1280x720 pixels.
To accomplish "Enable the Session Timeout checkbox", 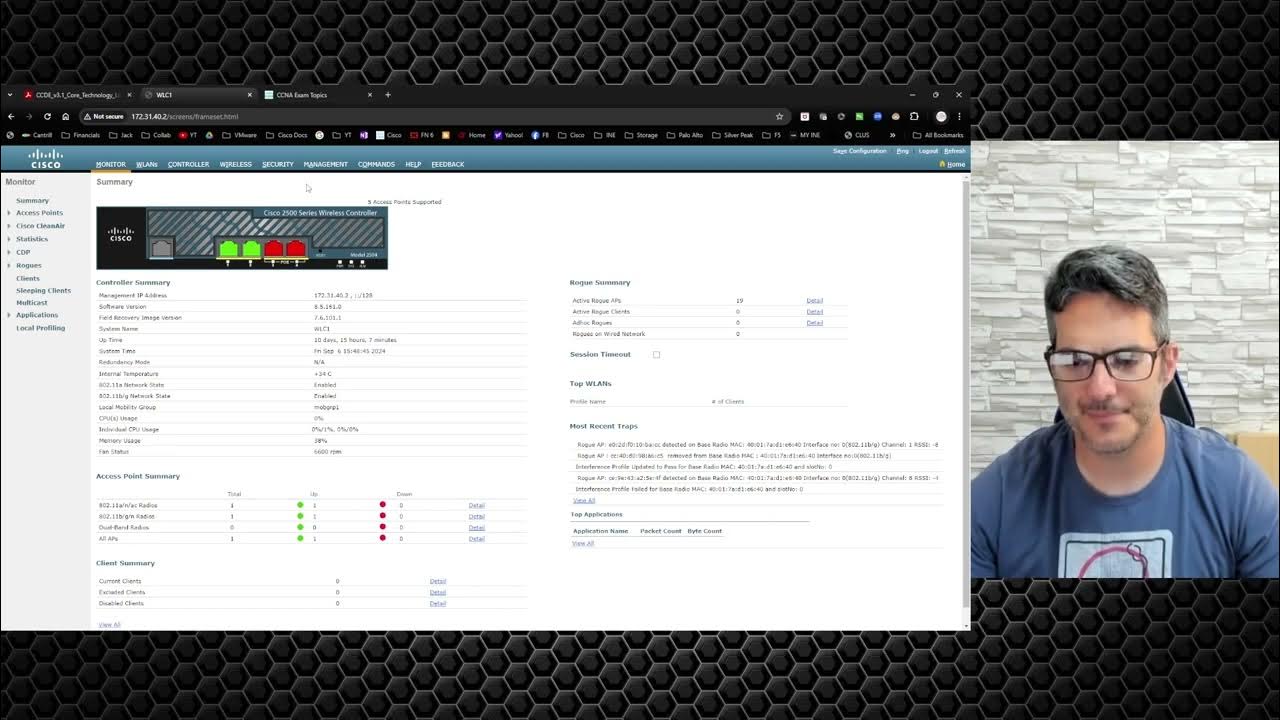I will click(656, 354).
